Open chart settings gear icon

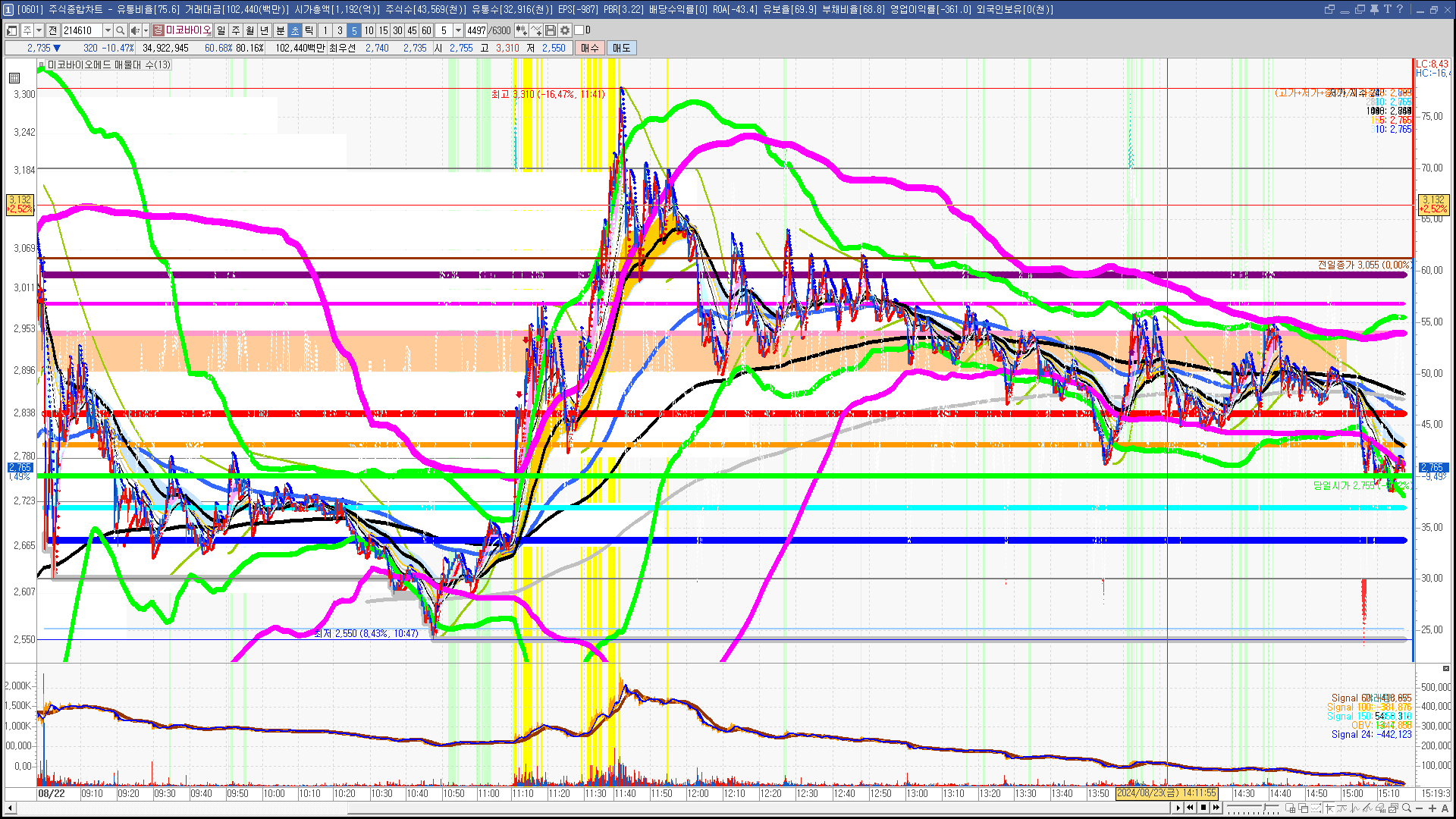pyautogui.click(x=565, y=30)
